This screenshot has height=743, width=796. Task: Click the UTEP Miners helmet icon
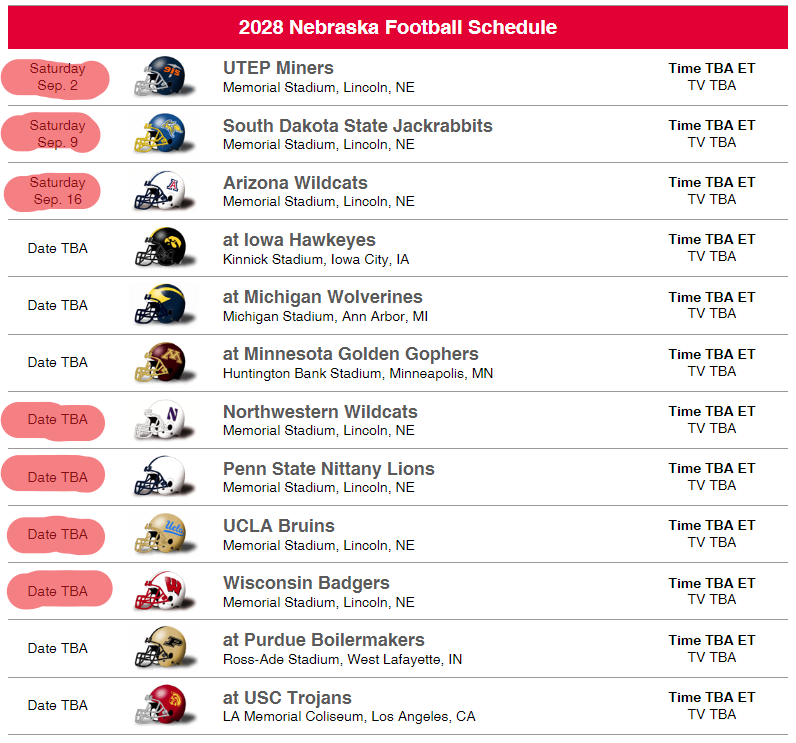click(x=163, y=77)
